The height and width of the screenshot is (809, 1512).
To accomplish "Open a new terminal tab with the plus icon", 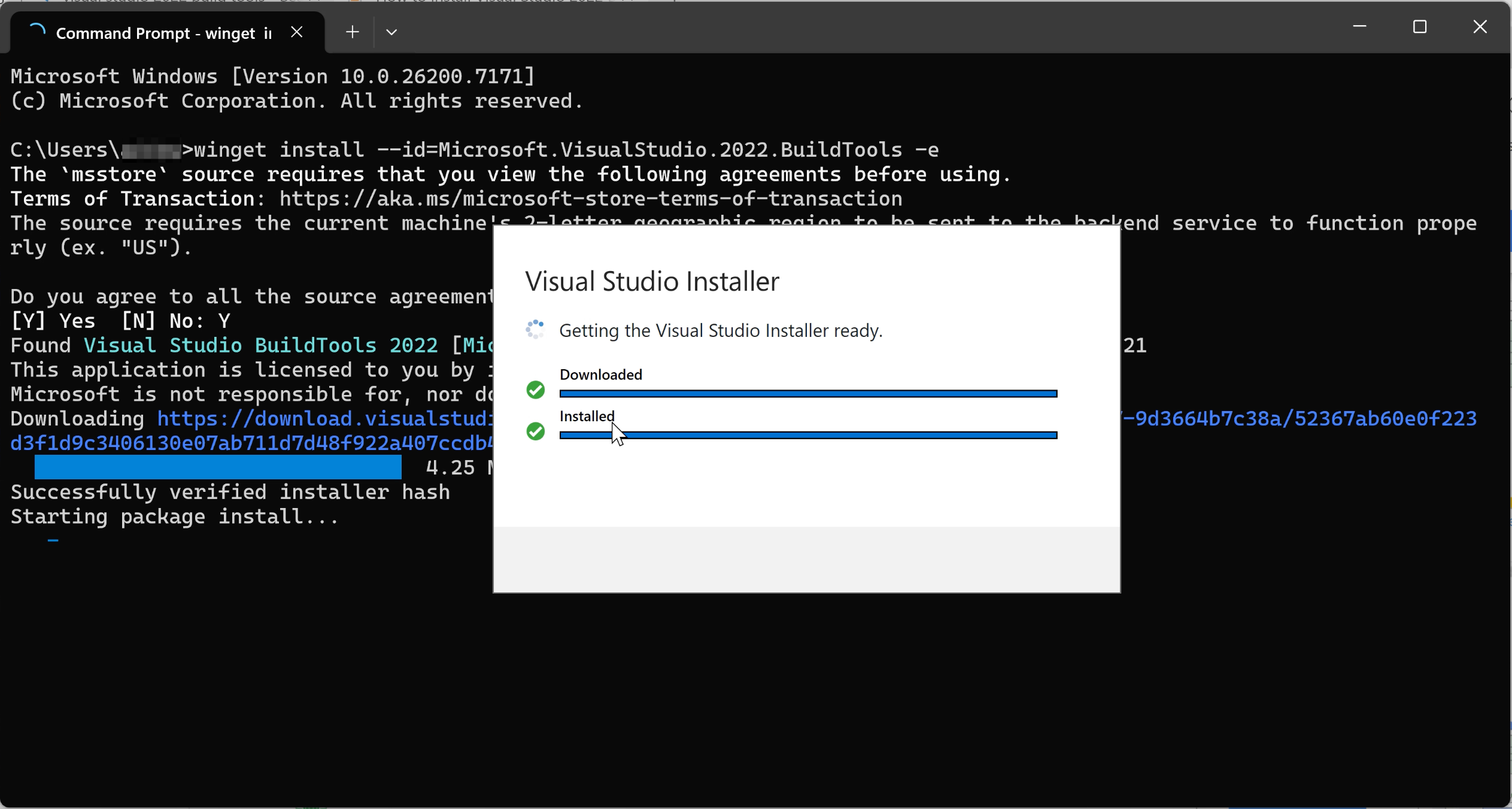I will (x=352, y=31).
